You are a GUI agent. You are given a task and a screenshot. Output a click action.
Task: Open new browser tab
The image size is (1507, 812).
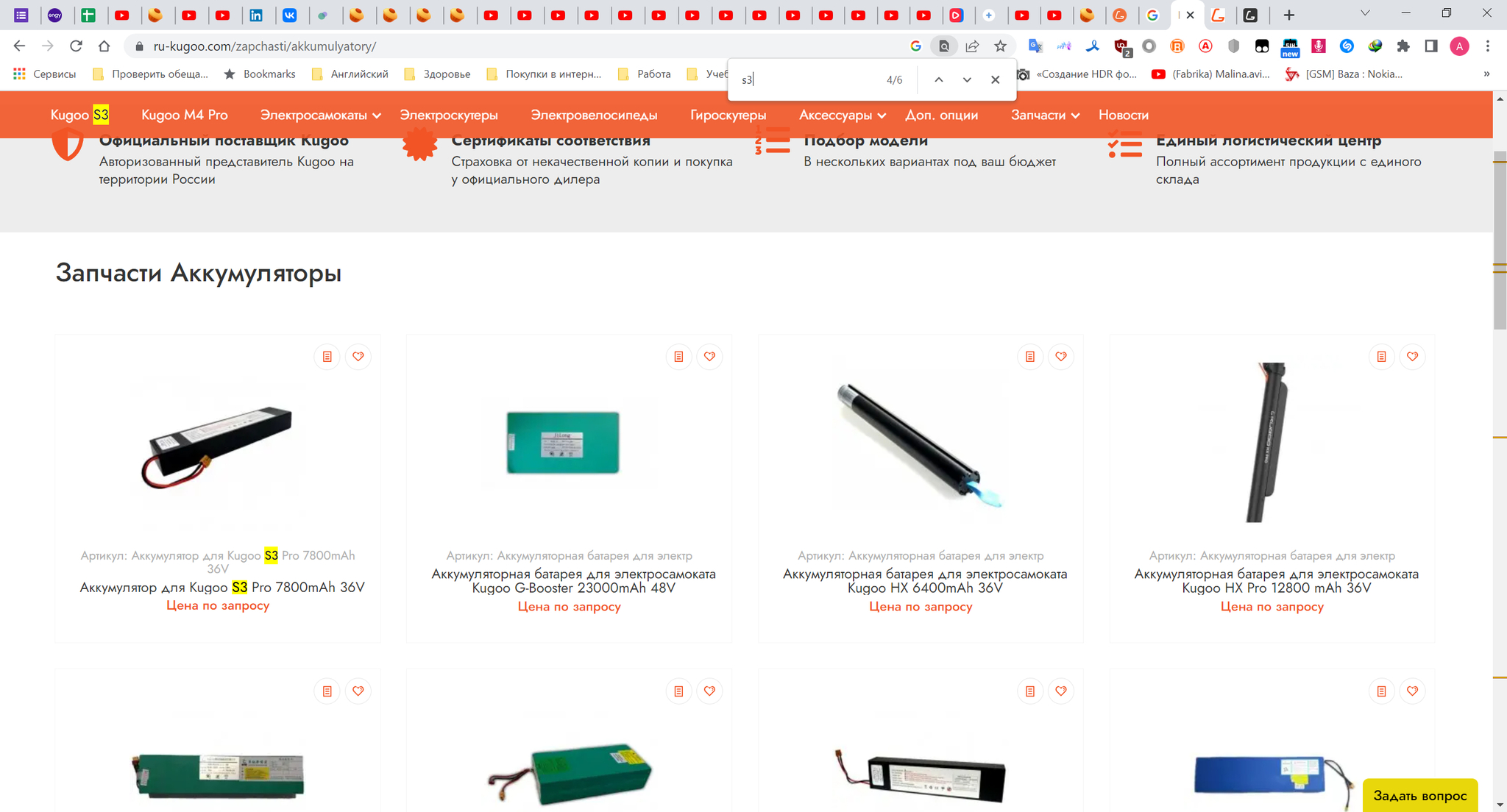coord(1288,15)
